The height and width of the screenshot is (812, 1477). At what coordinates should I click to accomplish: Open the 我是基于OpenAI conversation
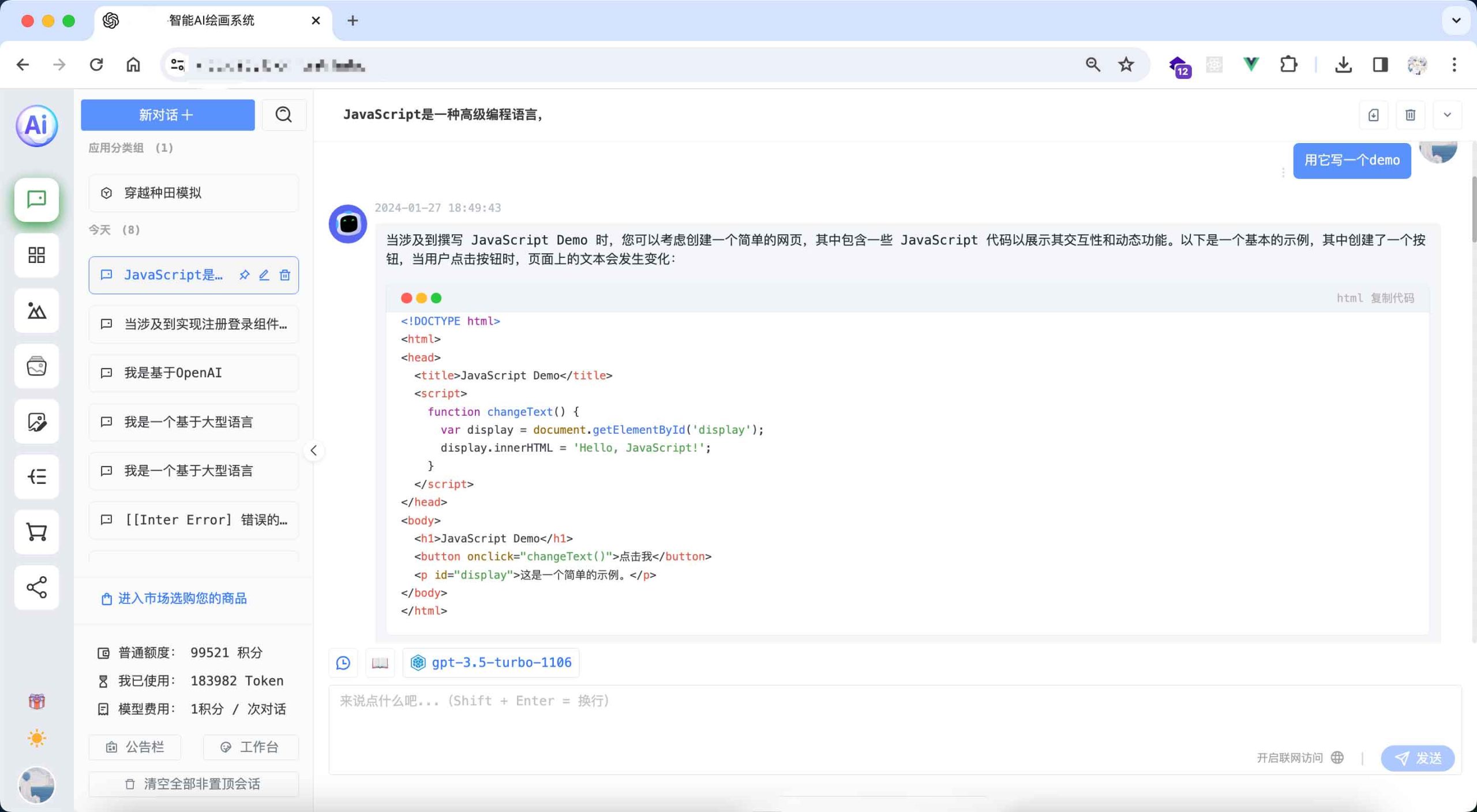pyautogui.click(x=193, y=373)
